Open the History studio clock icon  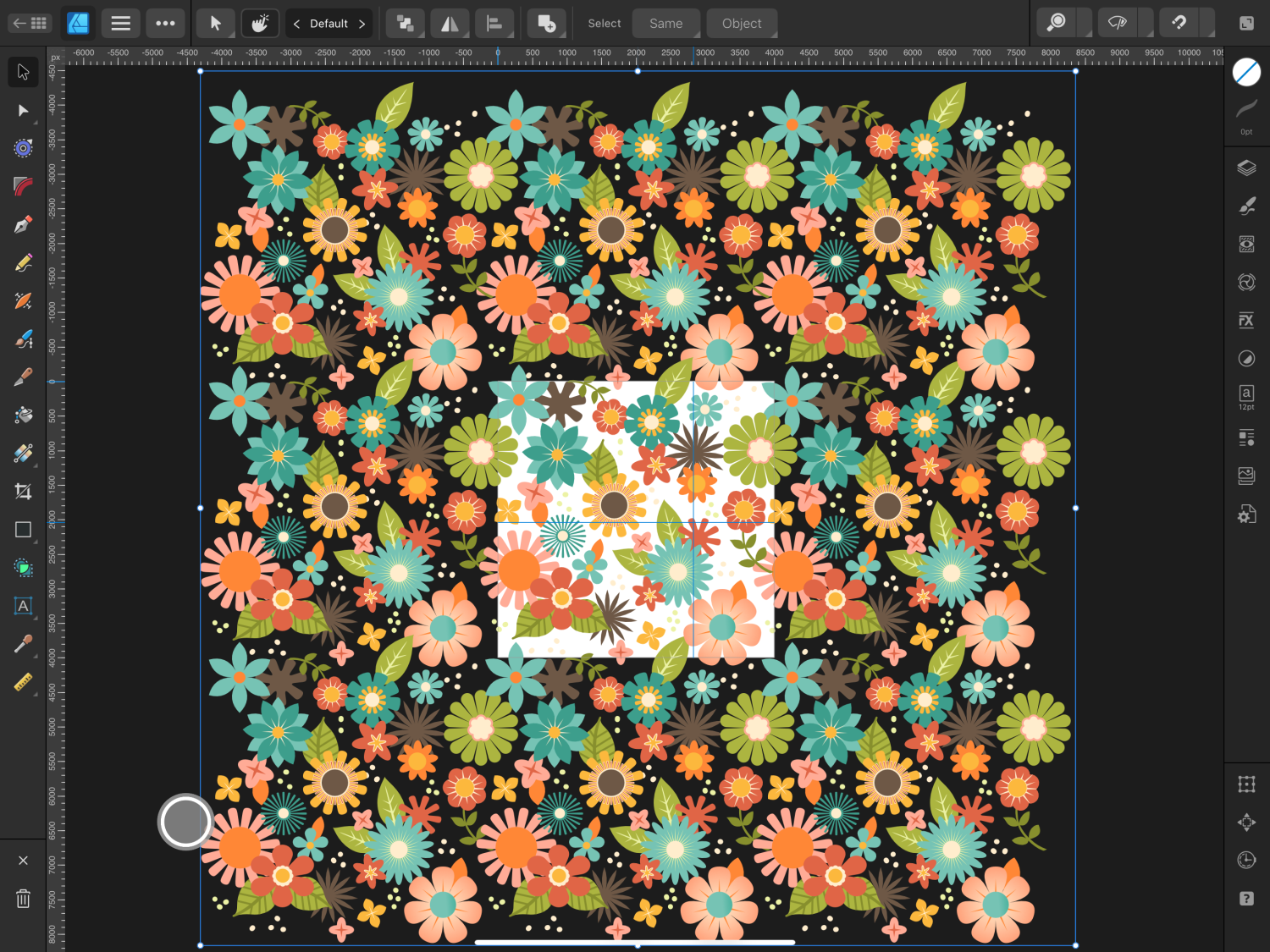(1246, 861)
